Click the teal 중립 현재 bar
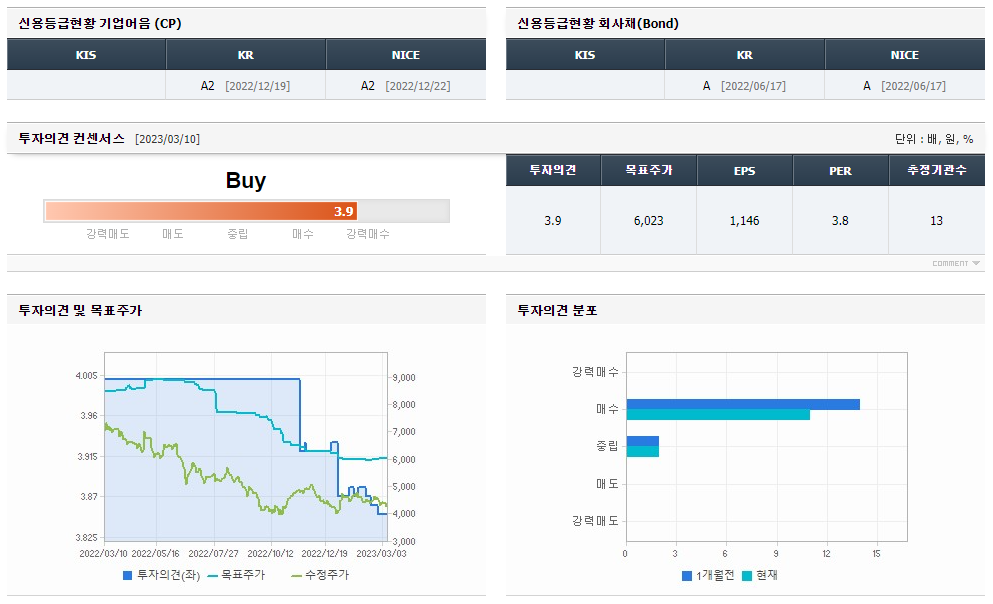The height and width of the screenshot is (604, 993). [x=643, y=451]
